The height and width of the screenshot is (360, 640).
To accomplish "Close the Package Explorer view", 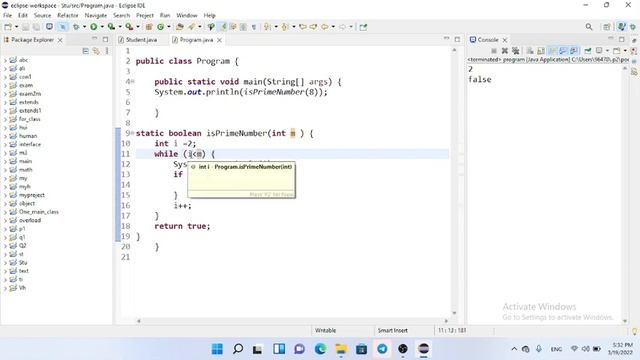I will pos(60,40).
